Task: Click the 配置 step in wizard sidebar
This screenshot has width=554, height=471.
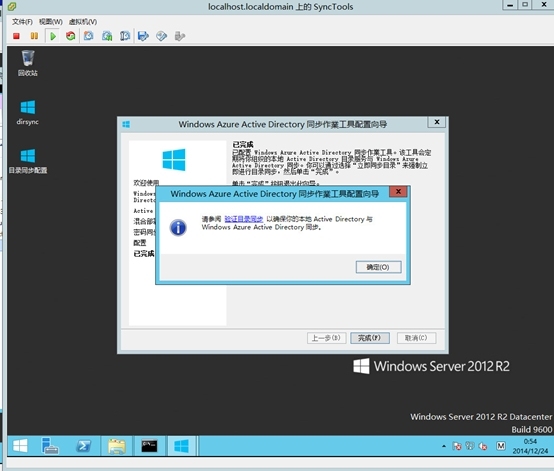Action: click(x=140, y=243)
